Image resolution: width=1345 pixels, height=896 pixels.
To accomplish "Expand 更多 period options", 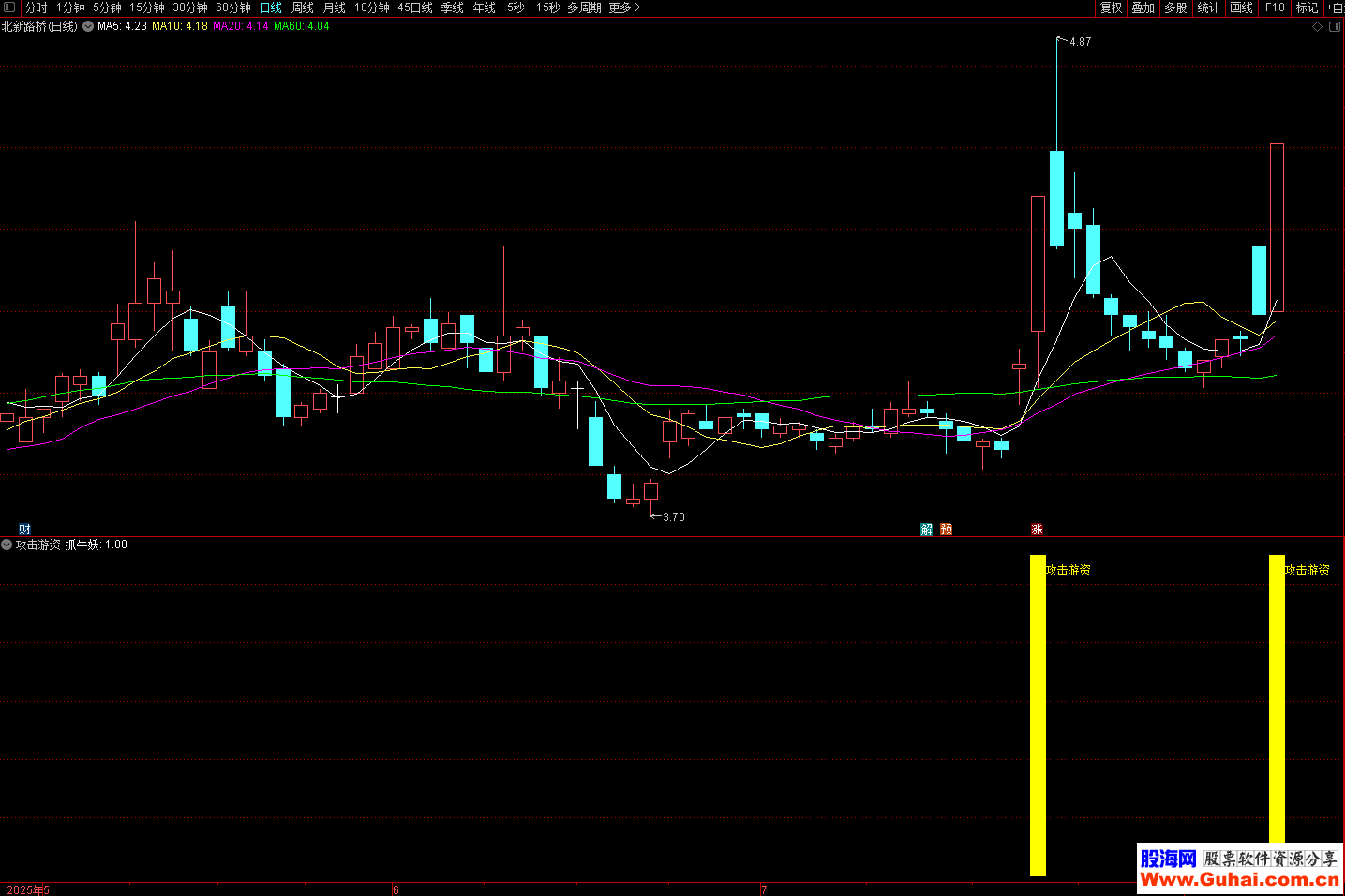I will [x=624, y=7].
